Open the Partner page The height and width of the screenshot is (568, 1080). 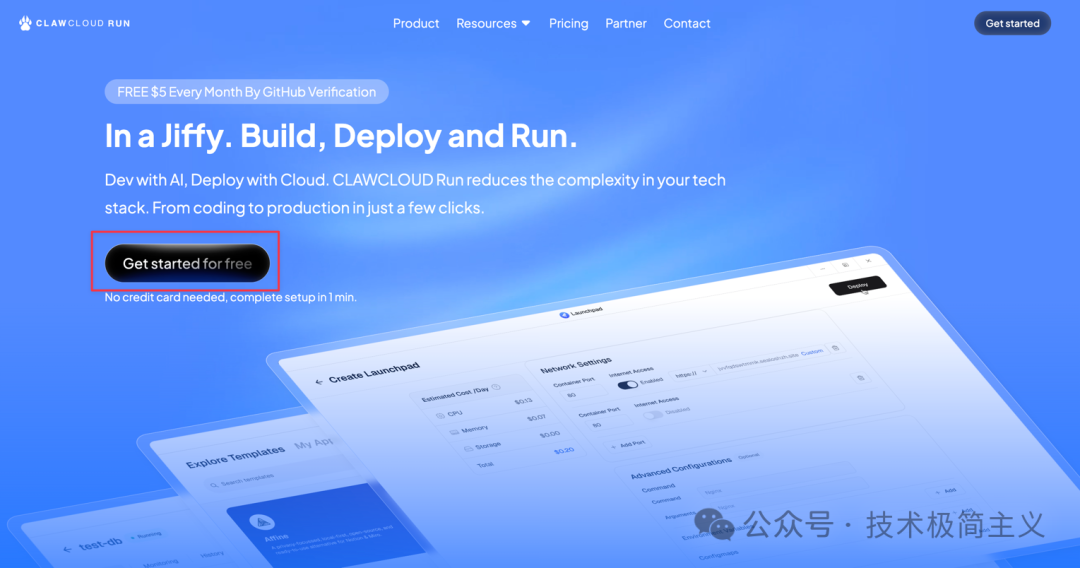pyautogui.click(x=625, y=23)
